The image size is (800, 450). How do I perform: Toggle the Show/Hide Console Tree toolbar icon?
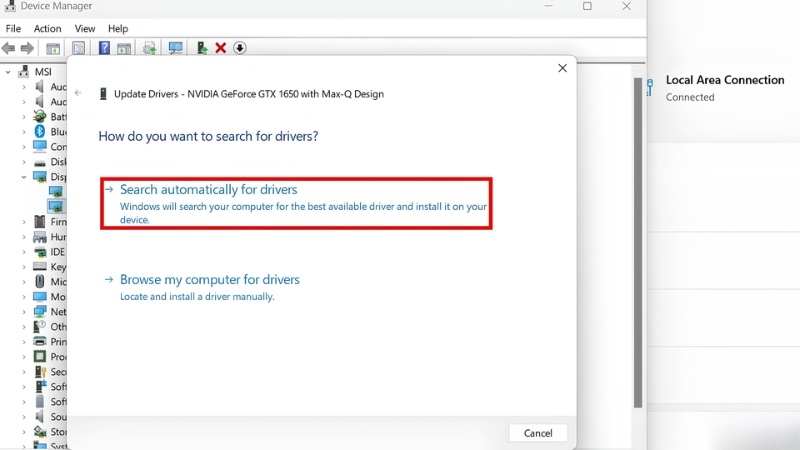(x=53, y=48)
